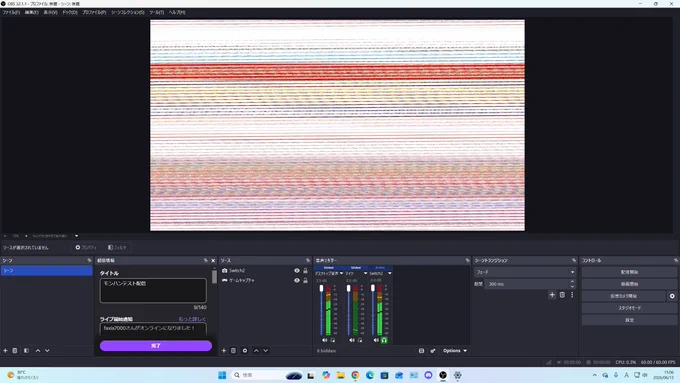
Task: Float the Scene Transitions dock header icon
Action: 574,260
